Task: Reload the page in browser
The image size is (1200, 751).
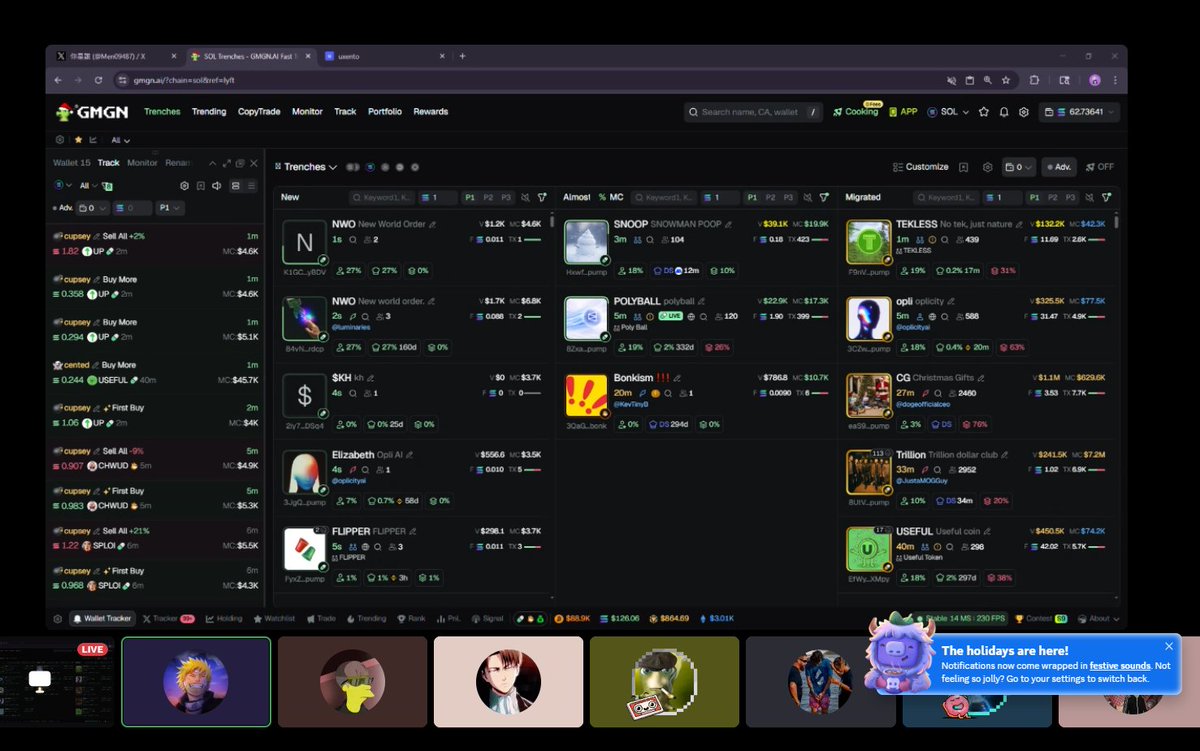Action: [x=98, y=79]
